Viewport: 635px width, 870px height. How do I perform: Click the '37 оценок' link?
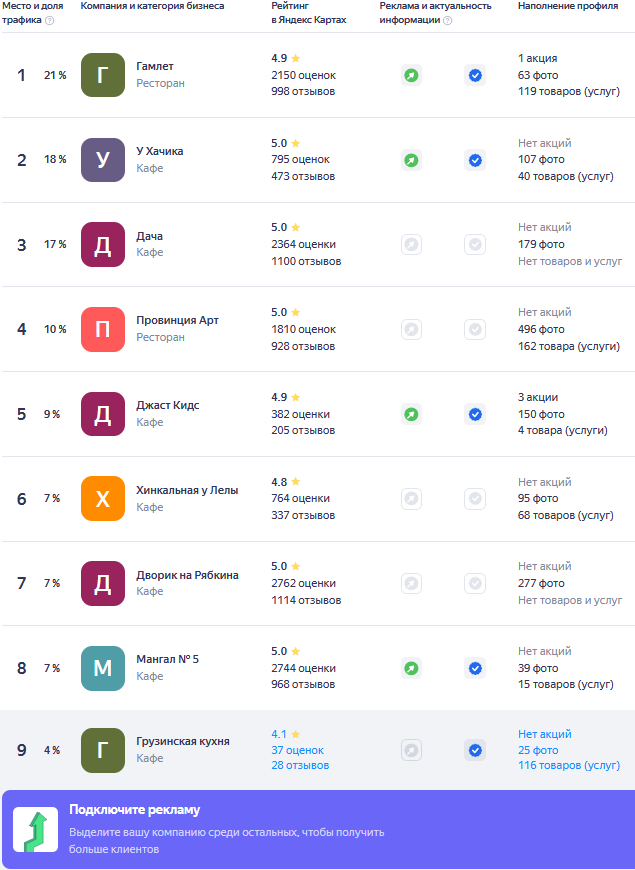(x=297, y=750)
